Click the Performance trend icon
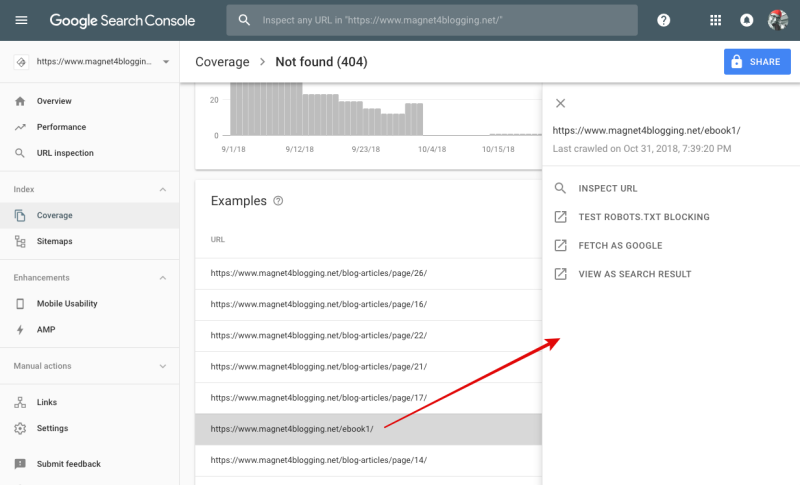 pyautogui.click(x=20, y=127)
